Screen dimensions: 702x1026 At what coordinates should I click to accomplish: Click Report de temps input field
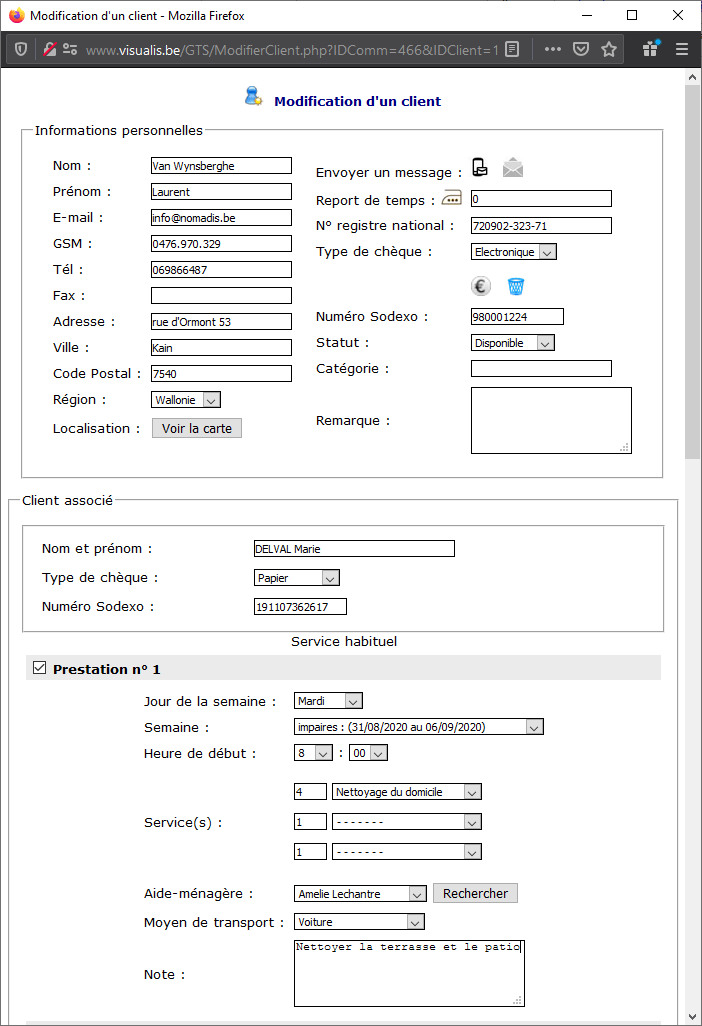pyautogui.click(x=541, y=199)
